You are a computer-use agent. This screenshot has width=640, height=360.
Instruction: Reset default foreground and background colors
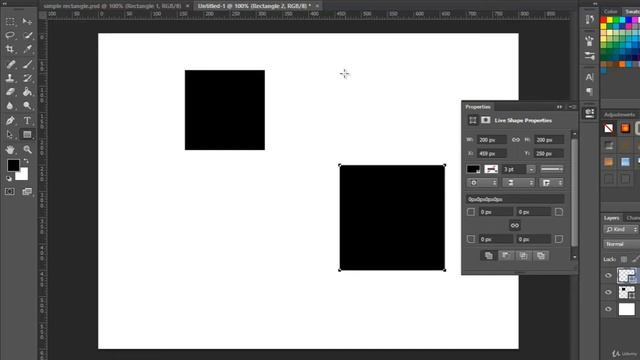9,178
